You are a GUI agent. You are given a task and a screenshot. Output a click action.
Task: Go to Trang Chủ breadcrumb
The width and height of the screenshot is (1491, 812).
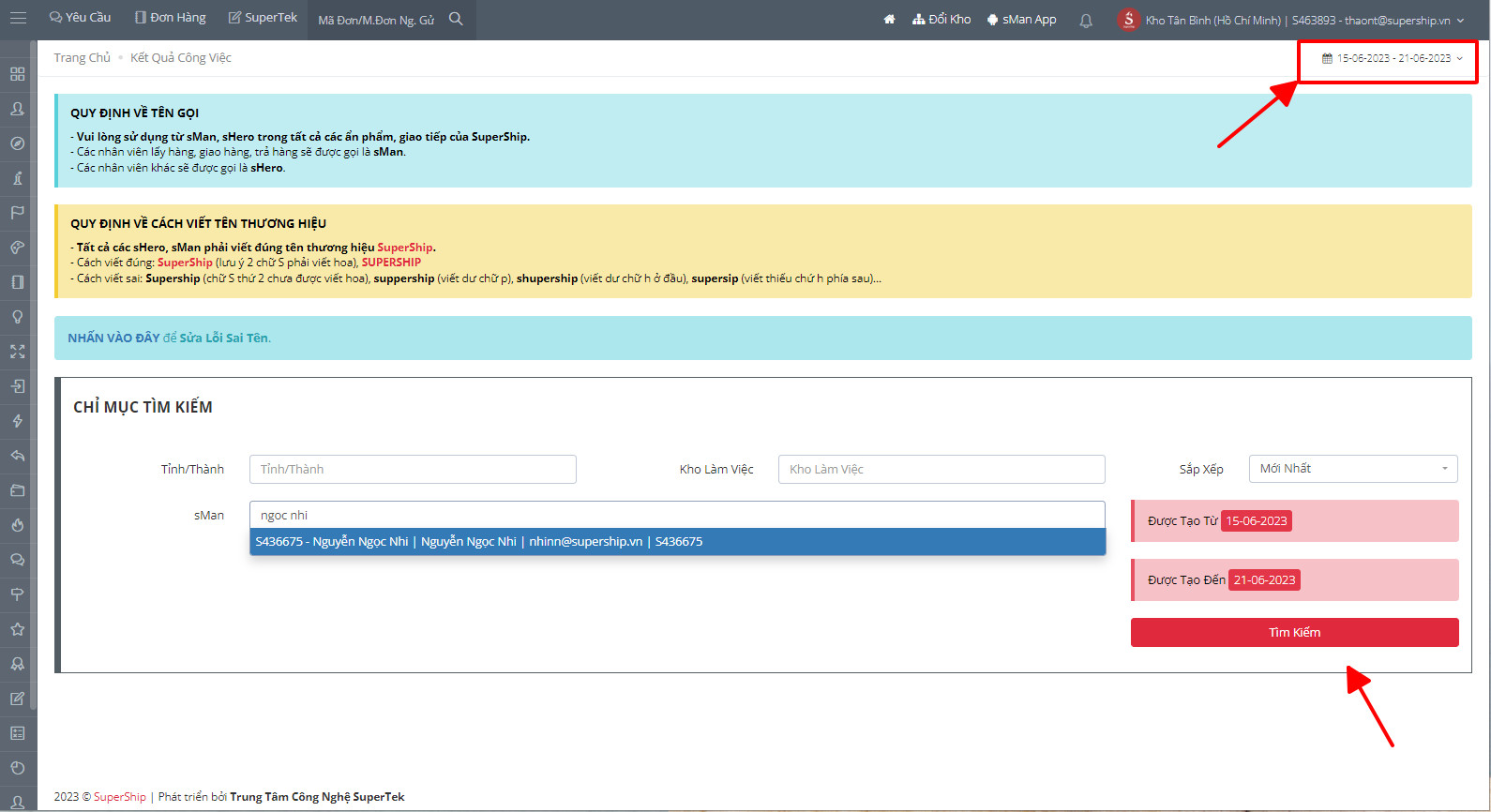pyautogui.click(x=82, y=58)
